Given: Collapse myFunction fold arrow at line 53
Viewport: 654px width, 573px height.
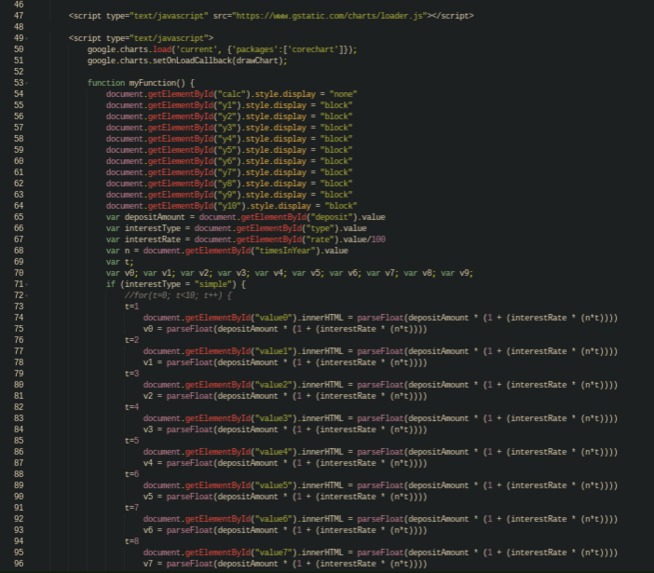Looking at the screenshot, I should point(27,83).
